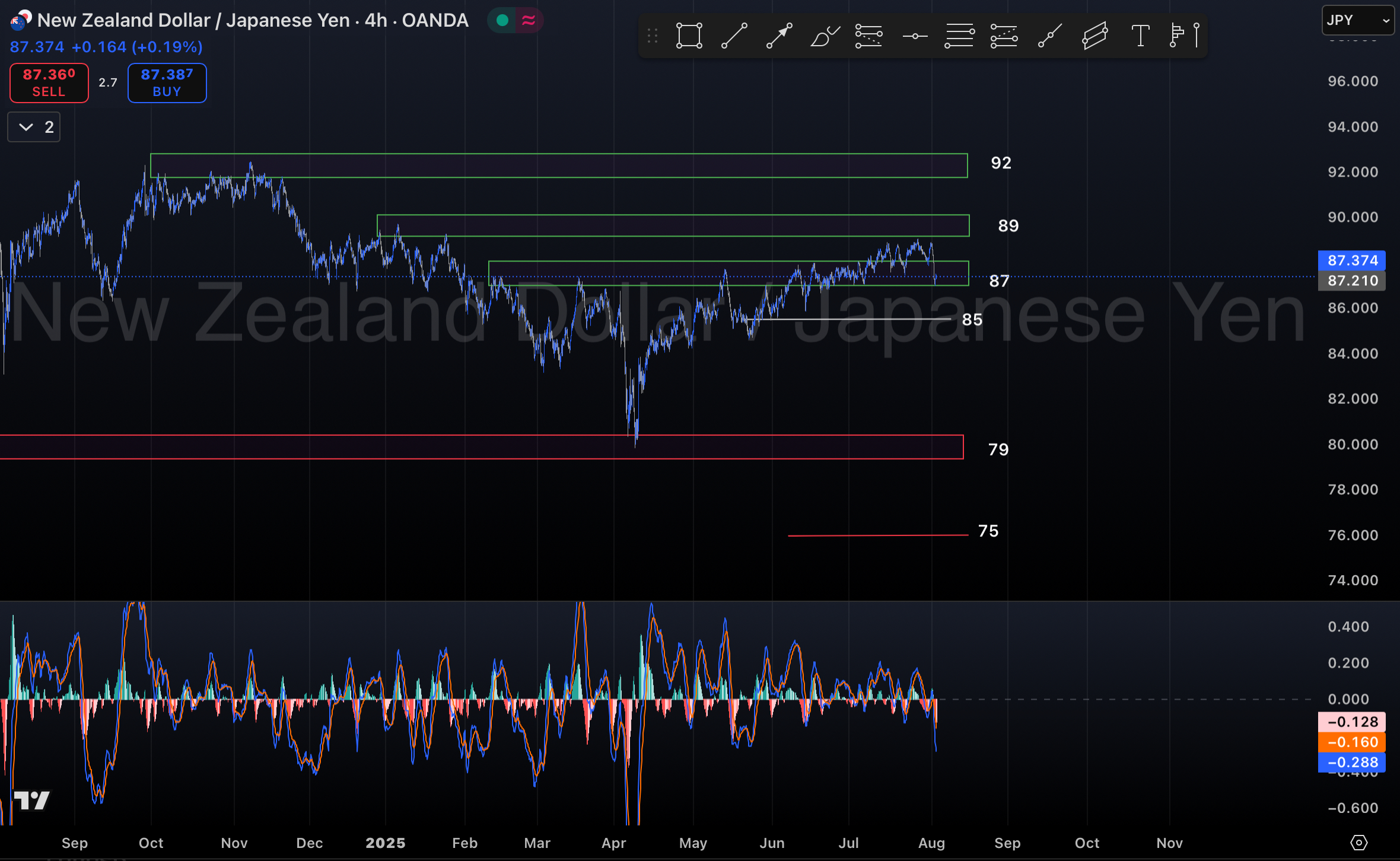Viewport: 1400px width, 861px height.
Task: Select the green 92 resistance zone rectangle
Action: click(x=559, y=165)
